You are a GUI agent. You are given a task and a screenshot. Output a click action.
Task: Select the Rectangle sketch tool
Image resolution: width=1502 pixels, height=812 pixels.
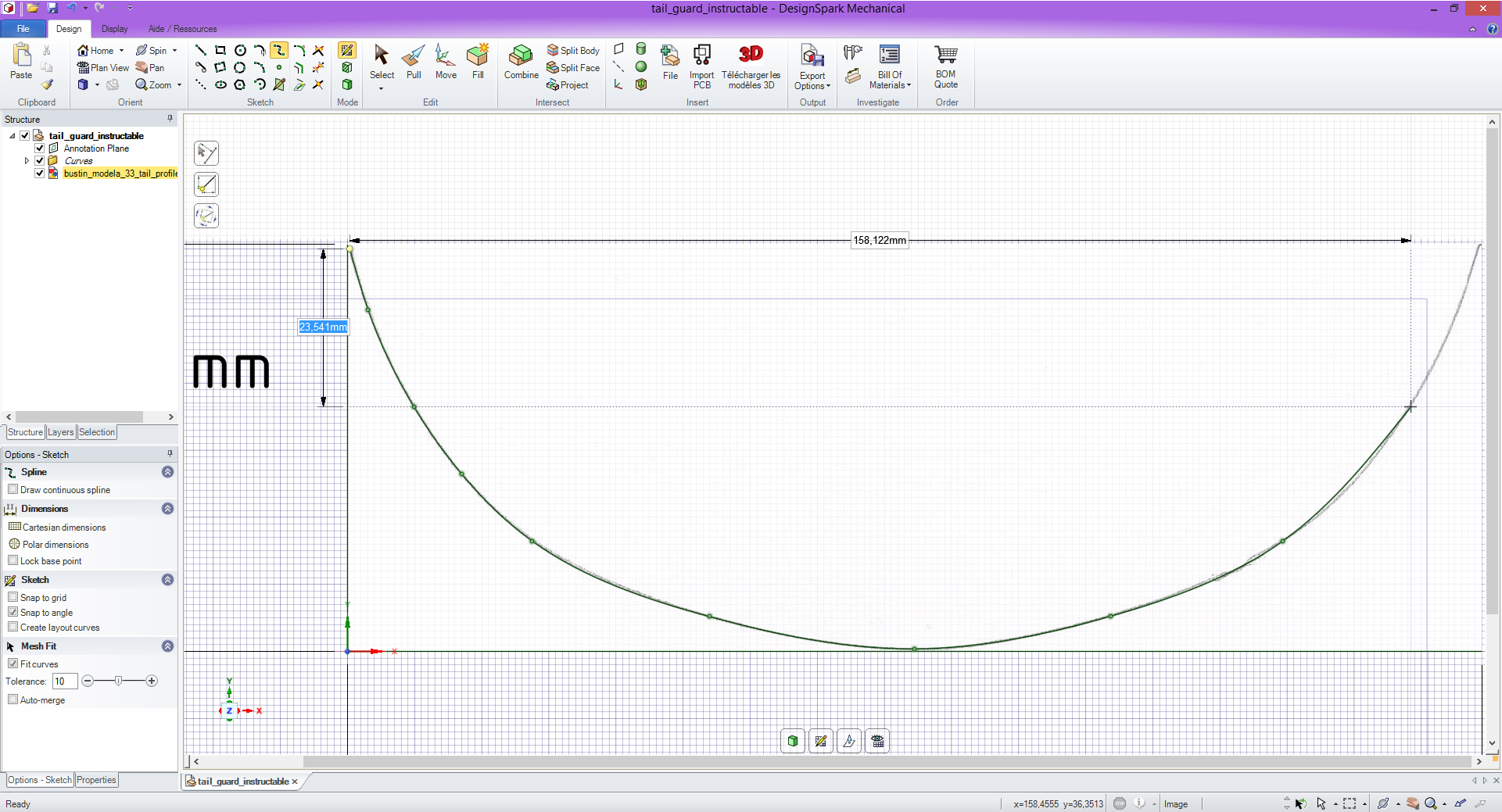pos(220,50)
